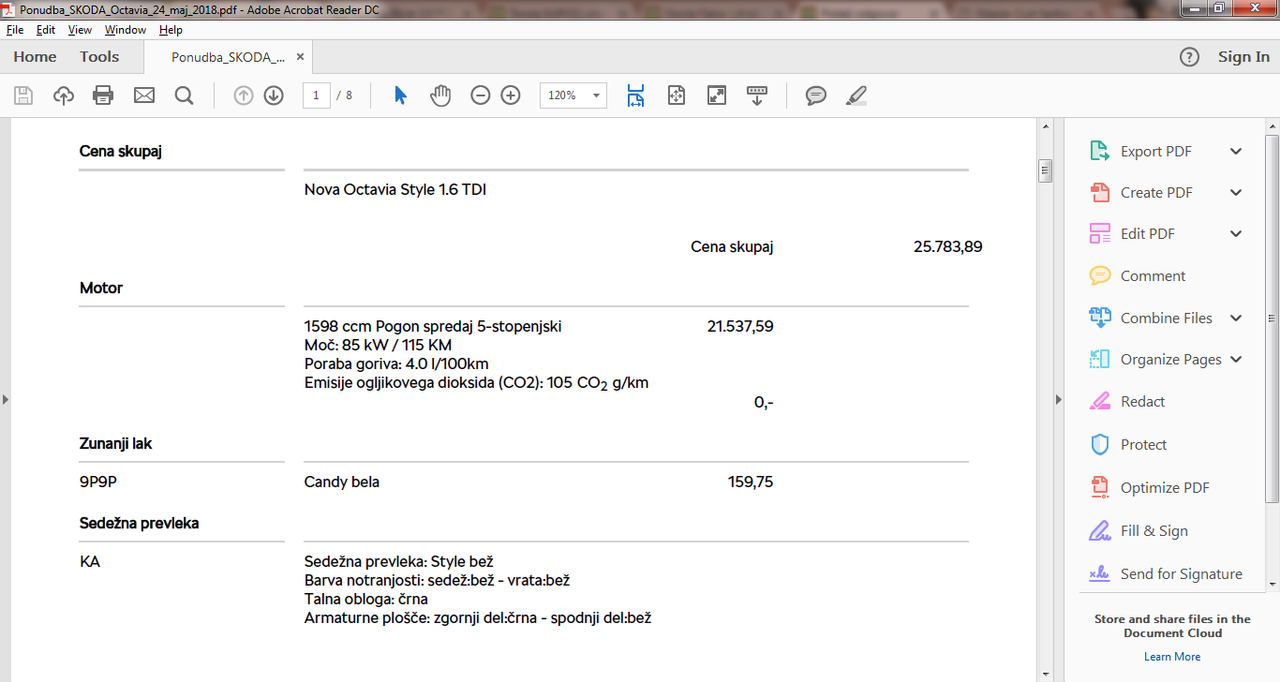The width and height of the screenshot is (1280, 682).
Task: Open Fill & Sign tool
Action: (1154, 530)
